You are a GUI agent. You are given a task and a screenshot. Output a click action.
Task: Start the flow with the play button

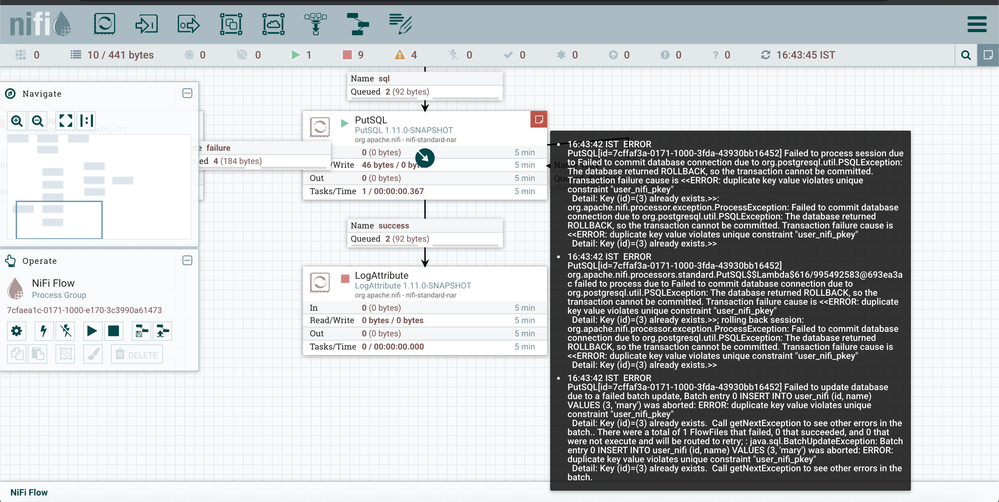click(92, 331)
